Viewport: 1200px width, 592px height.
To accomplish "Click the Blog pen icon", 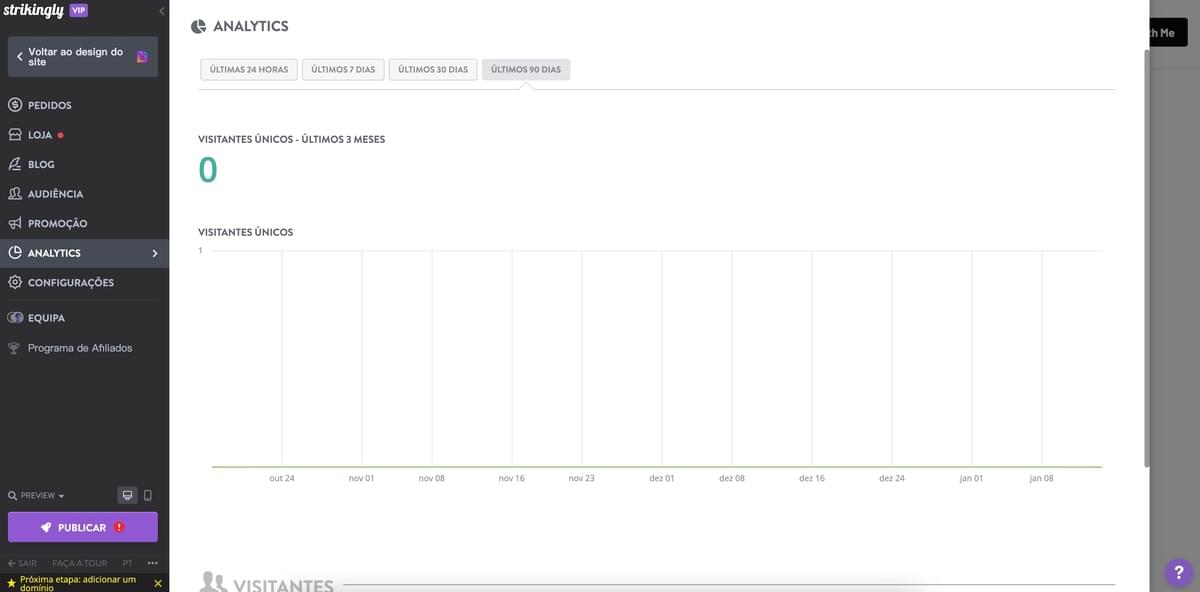I will tap(15, 164).
